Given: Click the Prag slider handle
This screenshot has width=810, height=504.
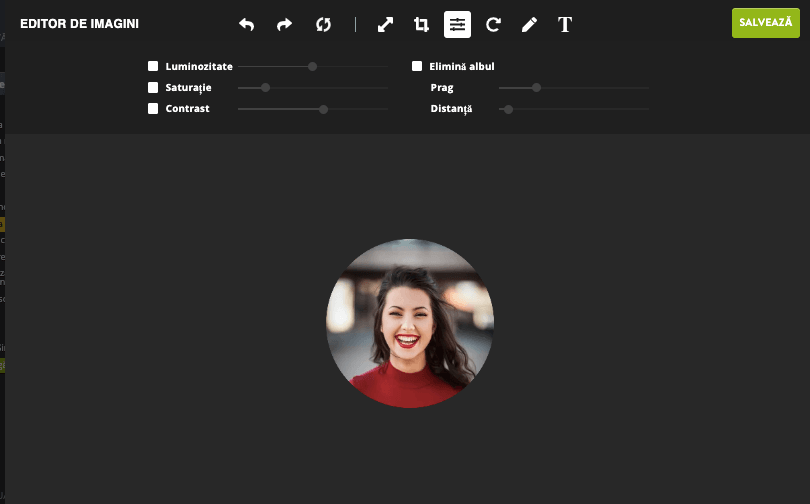Looking at the screenshot, I should (537, 88).
